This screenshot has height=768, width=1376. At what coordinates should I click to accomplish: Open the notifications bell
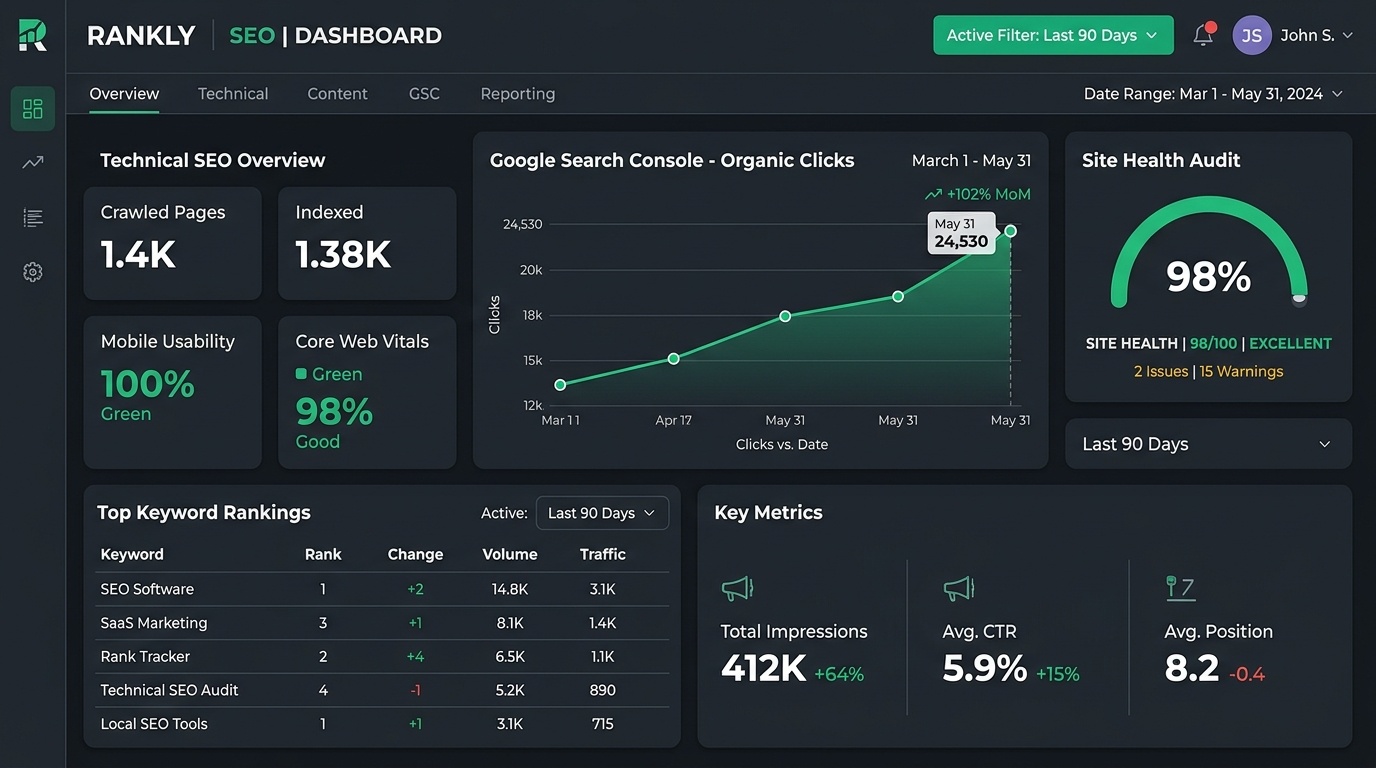click(x=1204, y=35)
